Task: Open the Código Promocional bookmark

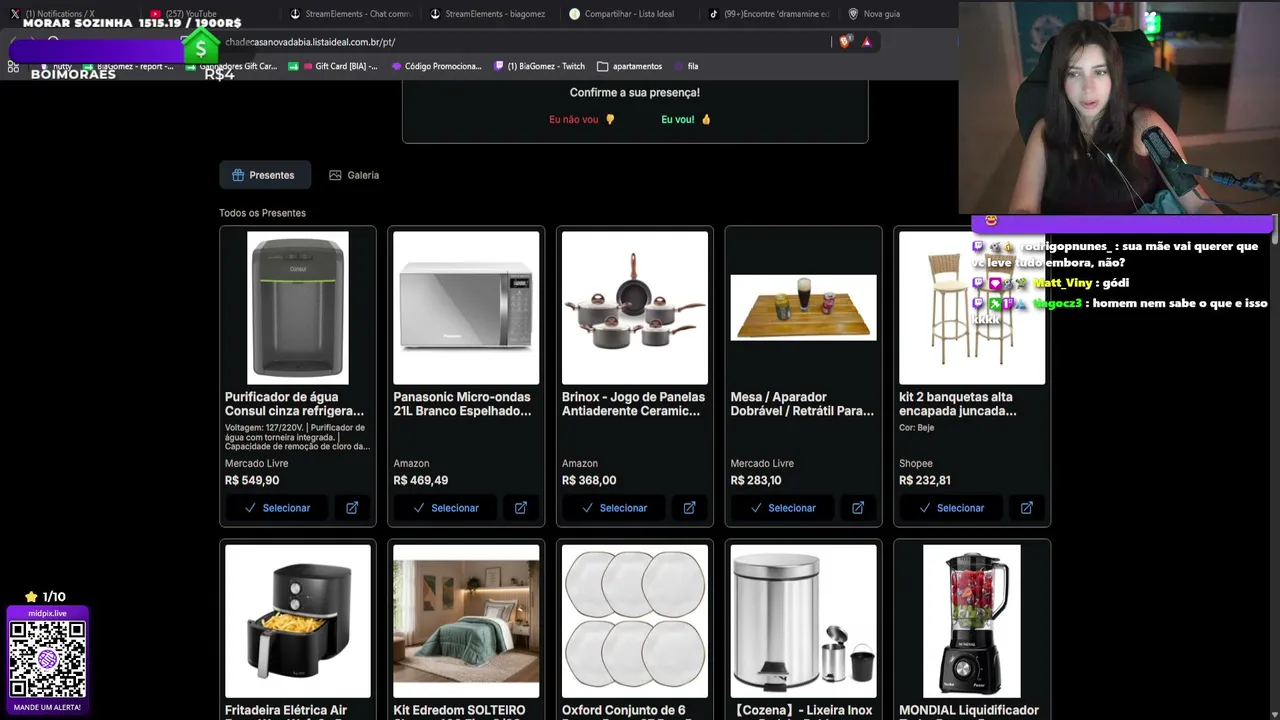Action: [437, 66]
